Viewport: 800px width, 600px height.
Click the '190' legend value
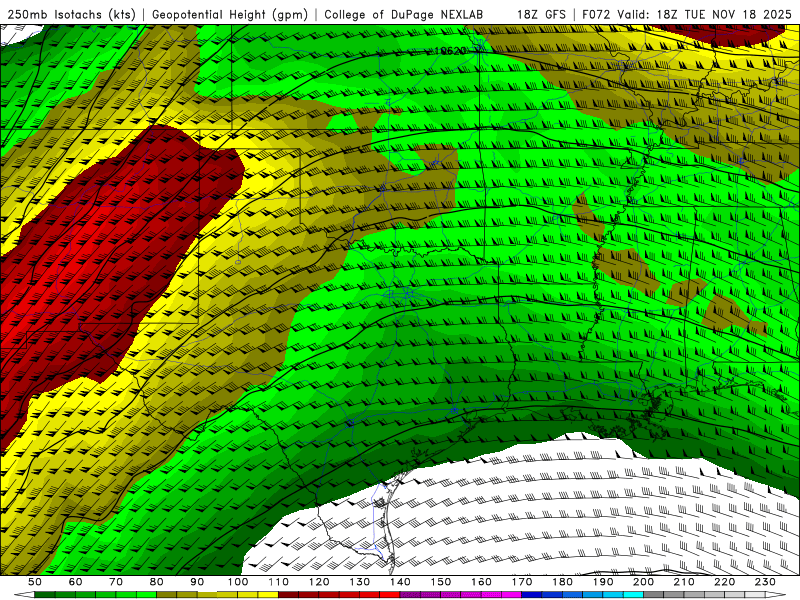(x=603, y=582)
